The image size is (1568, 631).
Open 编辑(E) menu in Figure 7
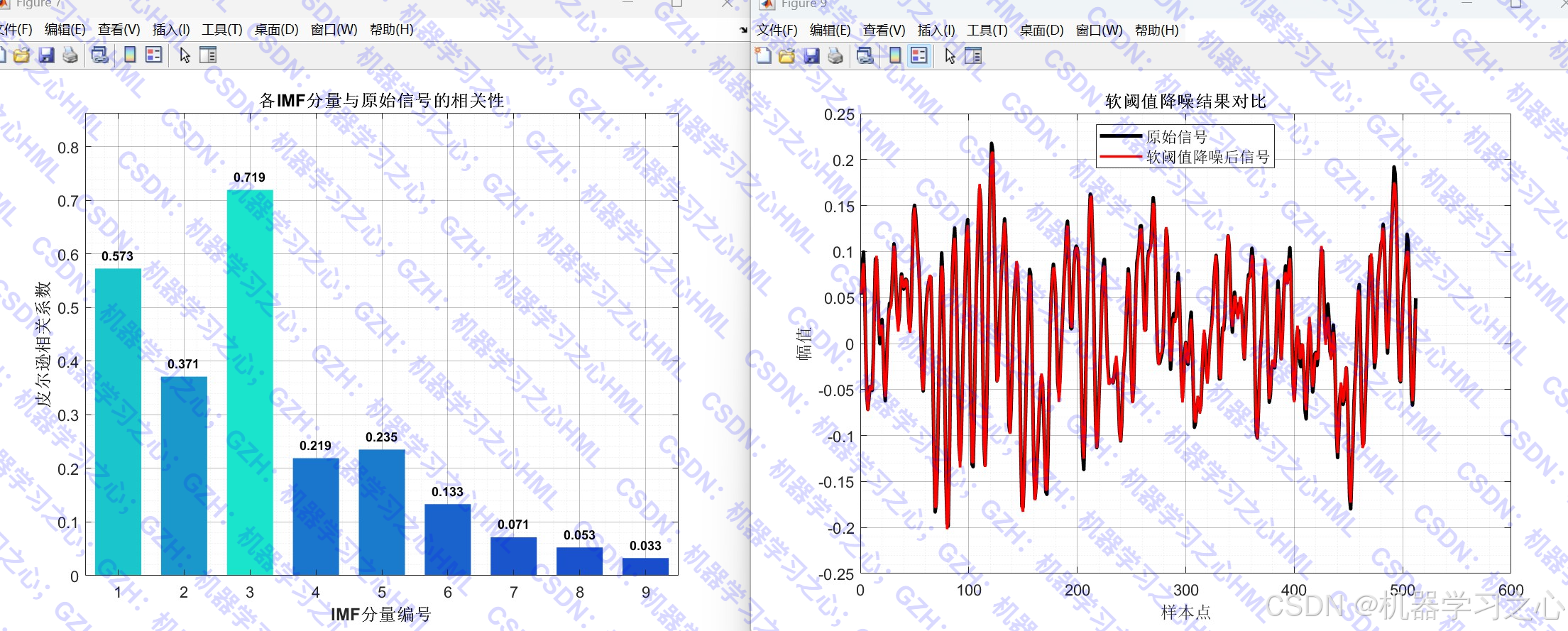point(65,30)
